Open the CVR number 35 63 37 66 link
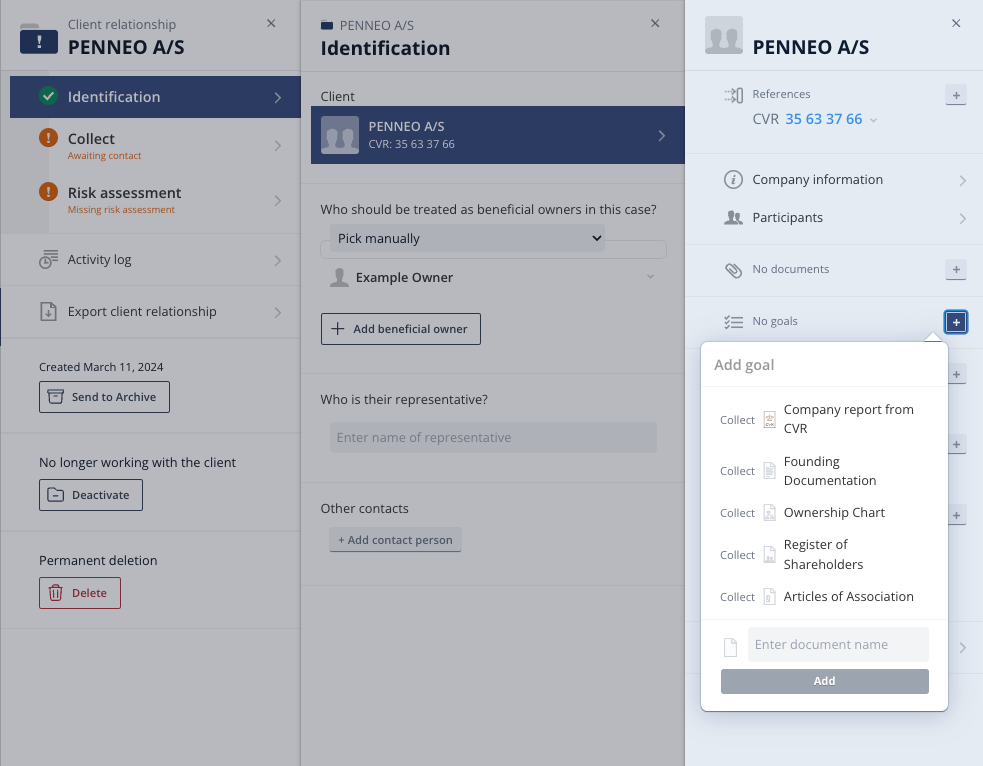 pyautogui.click(x=824, y=119)
